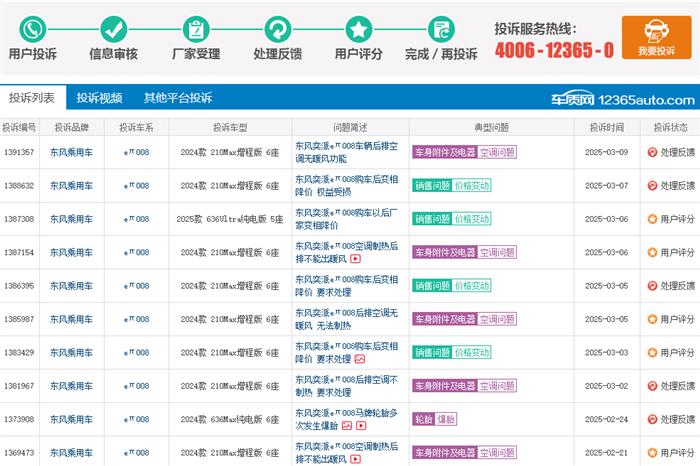
Task: Click the 用户评分 star step icon
Action: [359, 29]
